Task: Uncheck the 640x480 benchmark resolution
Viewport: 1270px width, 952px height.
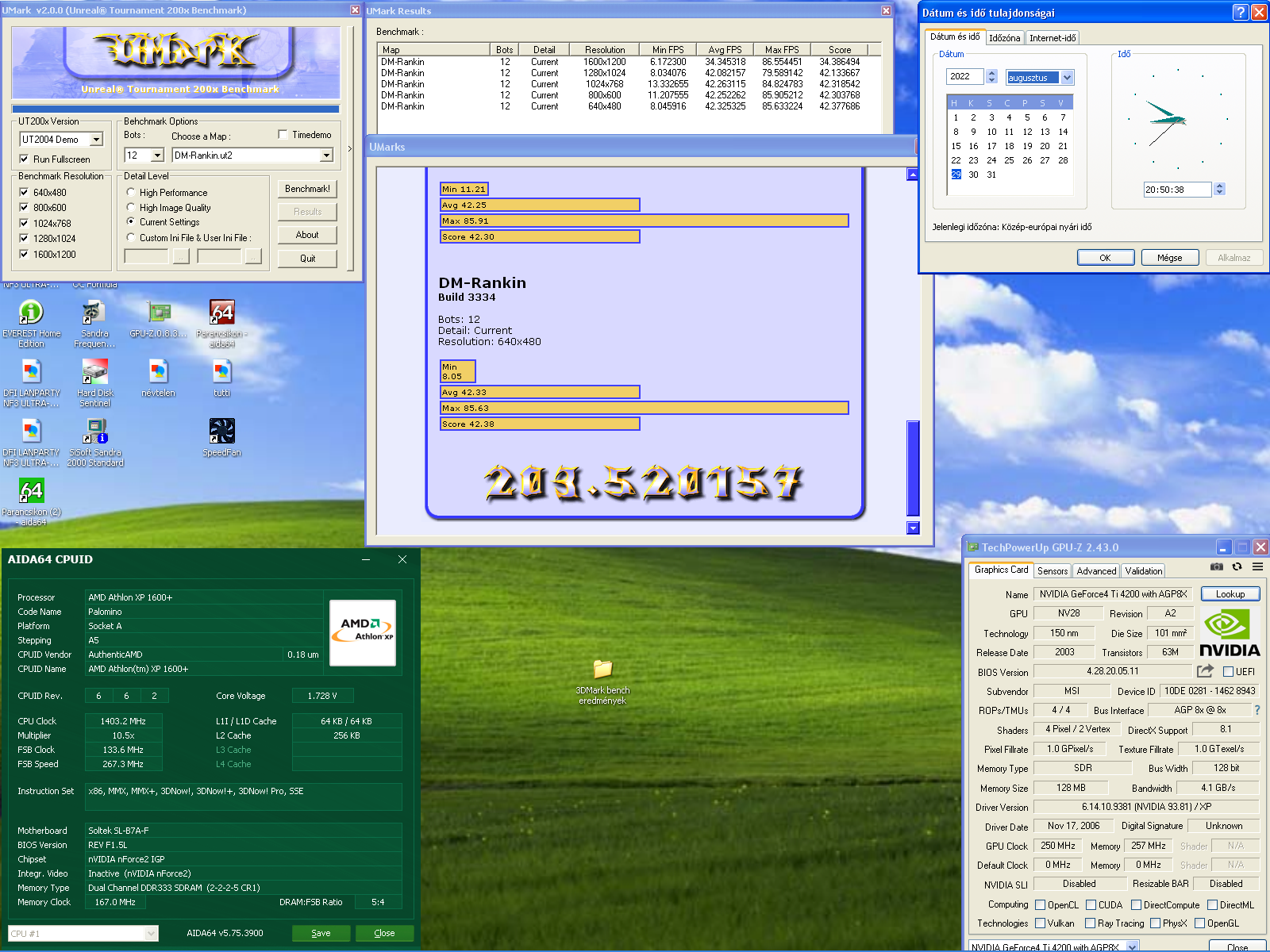Action: [24, 192]
